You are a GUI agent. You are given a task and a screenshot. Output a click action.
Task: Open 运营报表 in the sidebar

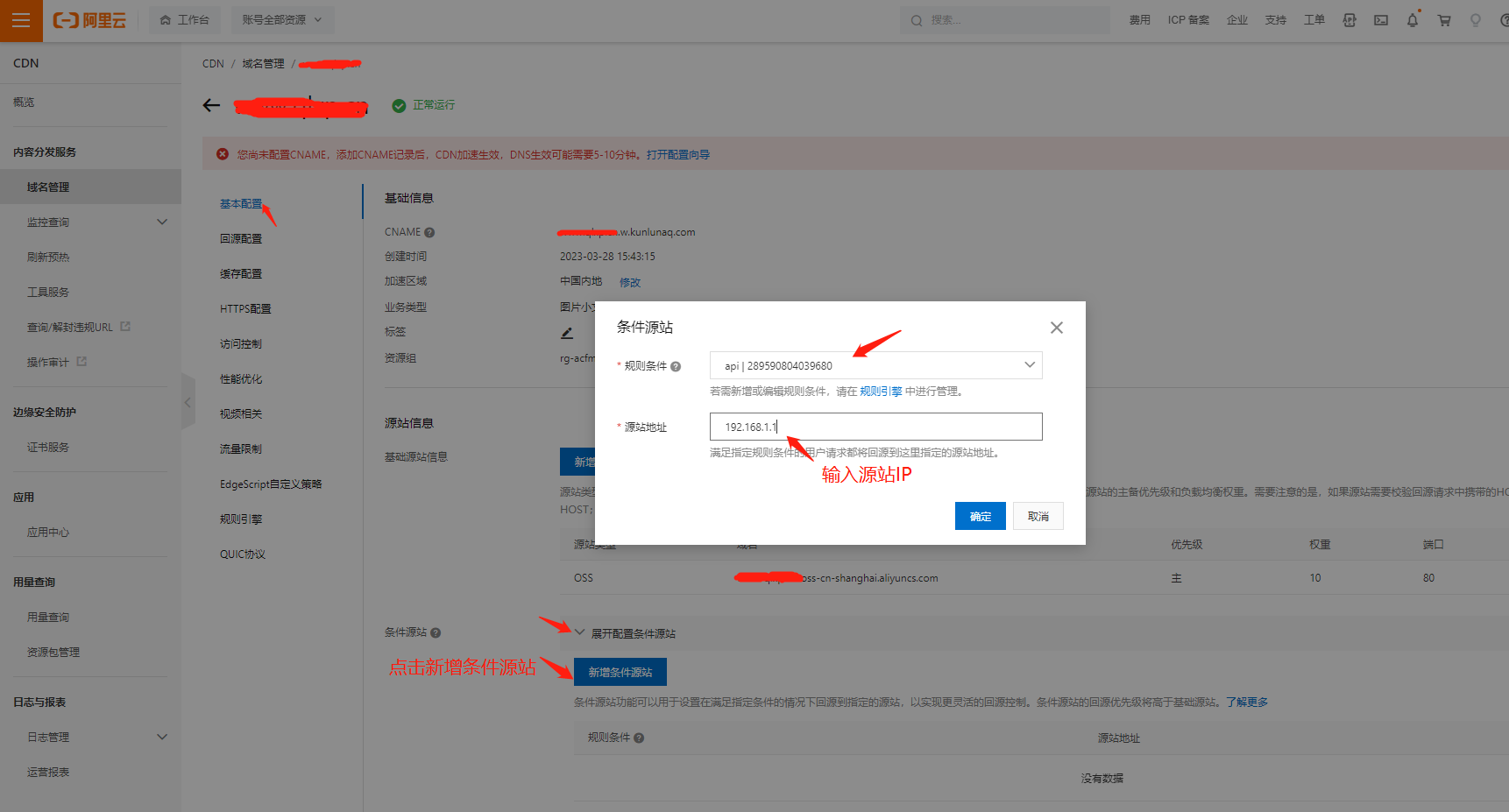coord(48,773)
